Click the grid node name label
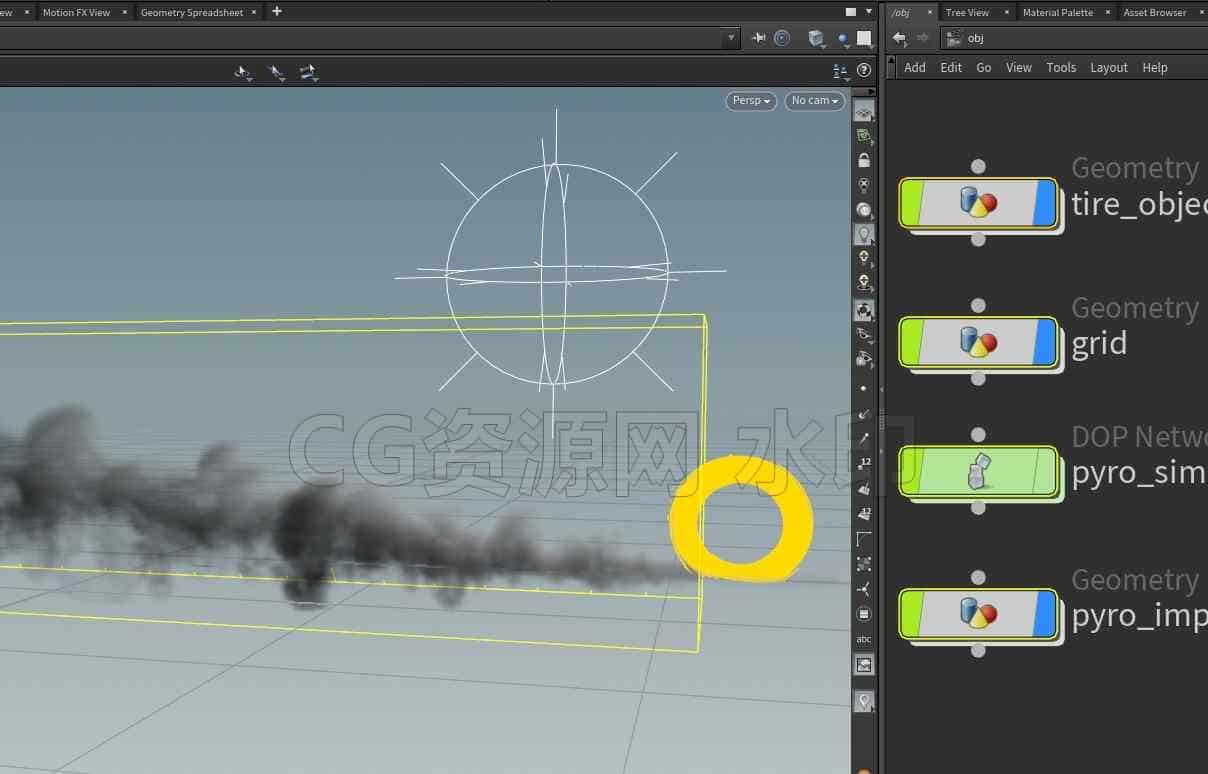This screenshot has width=1208, height=774. coord(1099,344)
